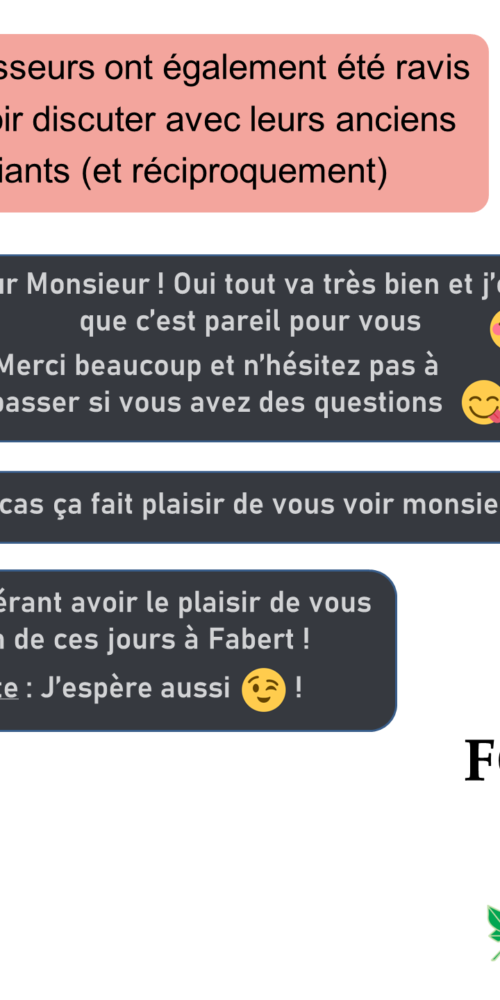Click the green leaf logo
Viewport: 500px width, 1000px height.
pos(494,932)
